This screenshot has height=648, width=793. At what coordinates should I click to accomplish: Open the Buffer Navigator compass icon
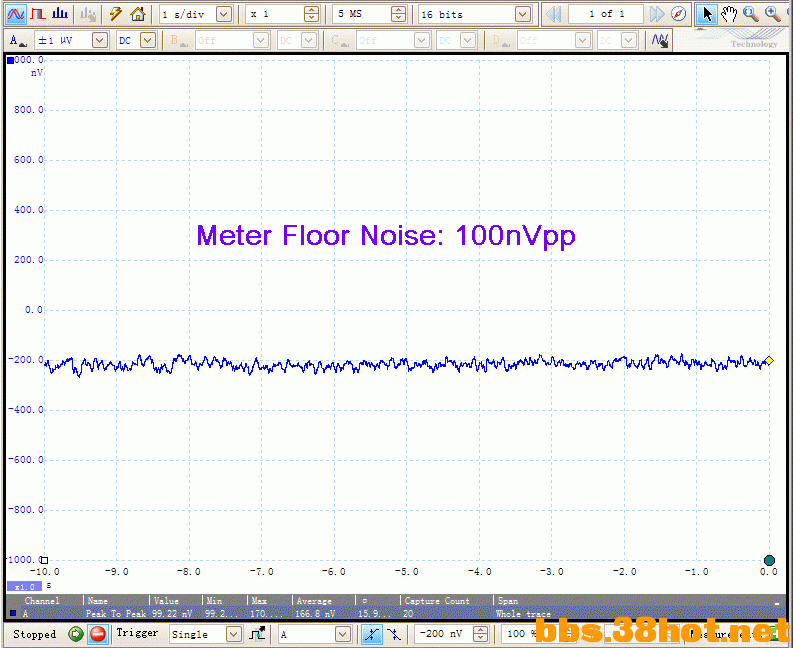click(679, 14)
